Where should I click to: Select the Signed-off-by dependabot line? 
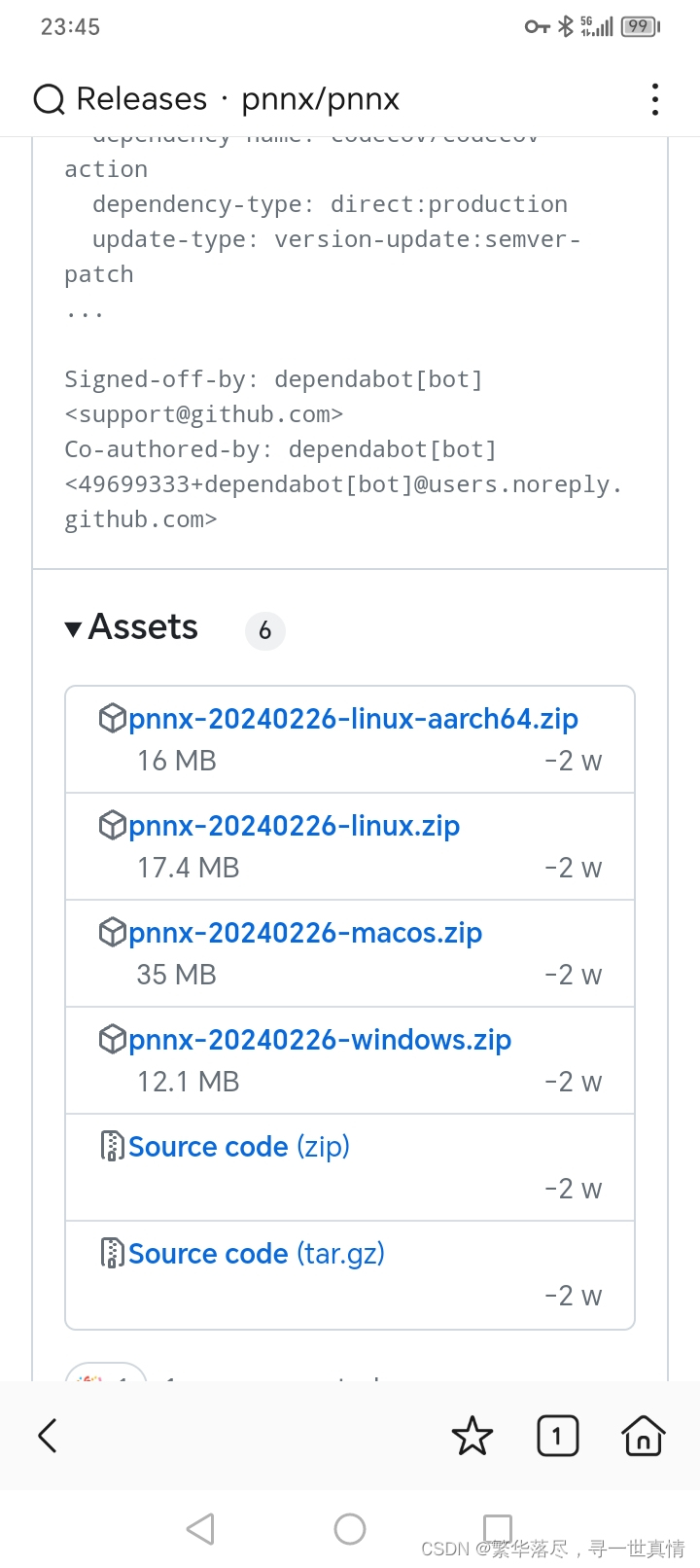274,379
